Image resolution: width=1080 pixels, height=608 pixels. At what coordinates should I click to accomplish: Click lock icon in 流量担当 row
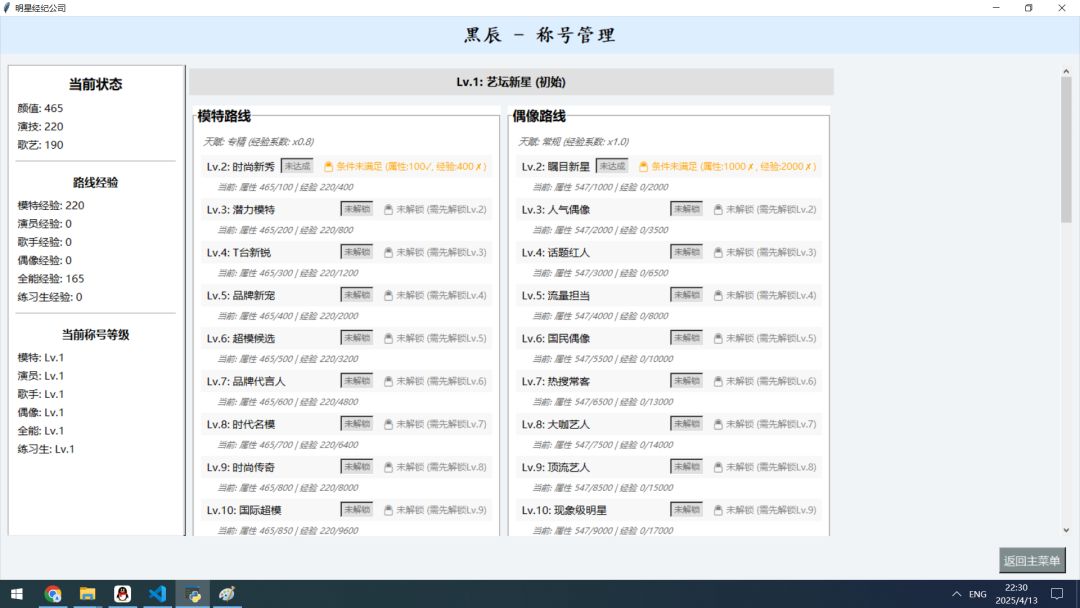[718, 295]
